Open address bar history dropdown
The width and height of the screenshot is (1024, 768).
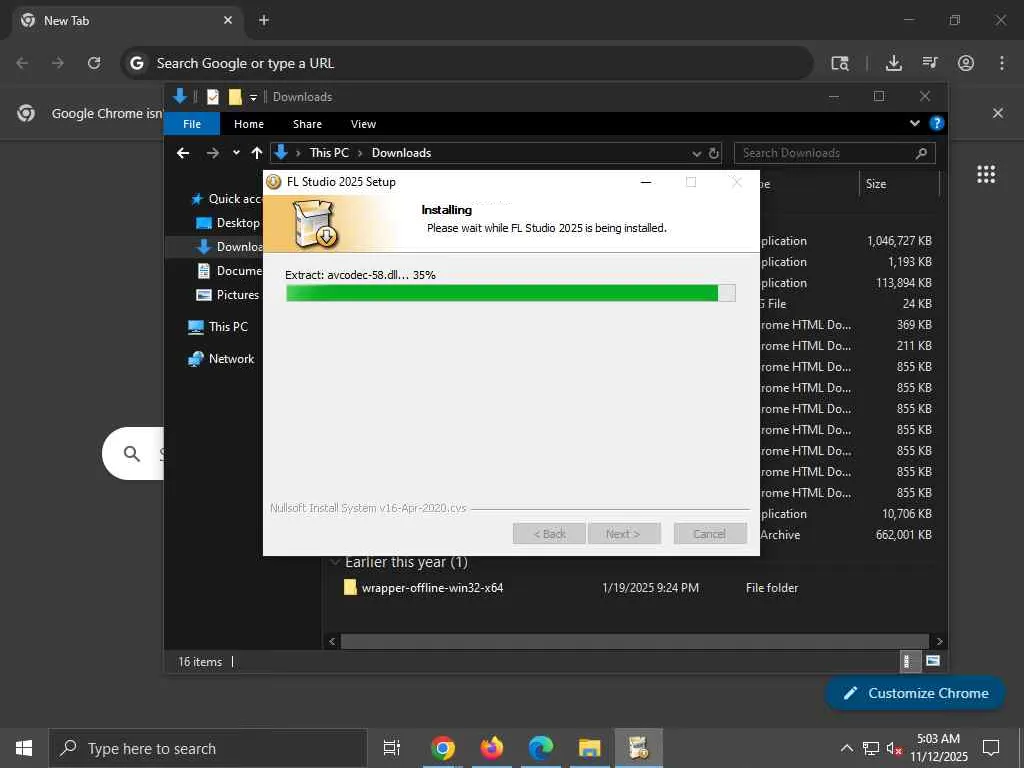pyautogui.click(x=696, y=153)
